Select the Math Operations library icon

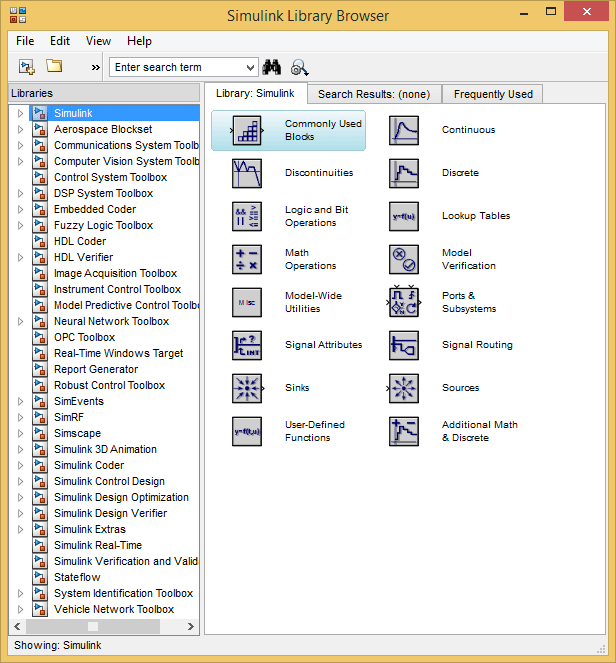coord(247,259)
